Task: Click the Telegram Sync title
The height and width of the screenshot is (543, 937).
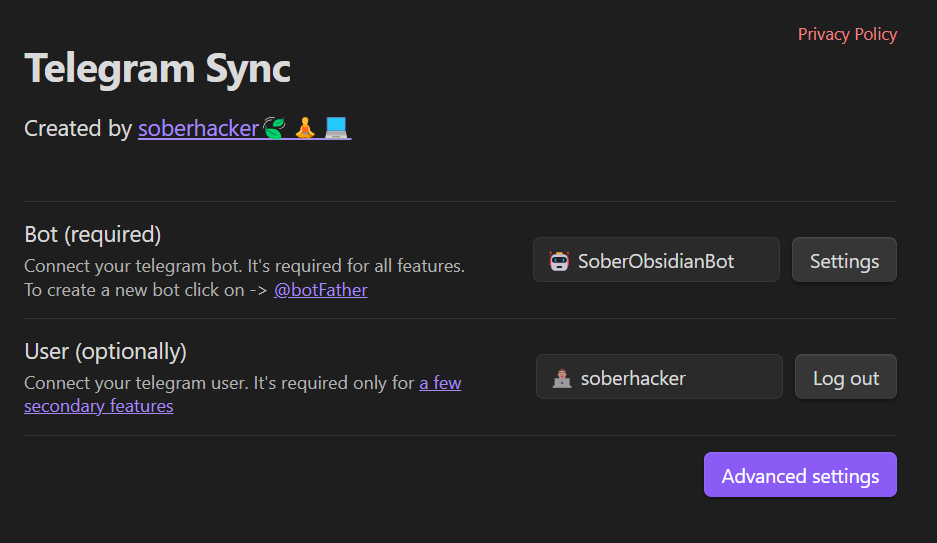Action: 157,69
